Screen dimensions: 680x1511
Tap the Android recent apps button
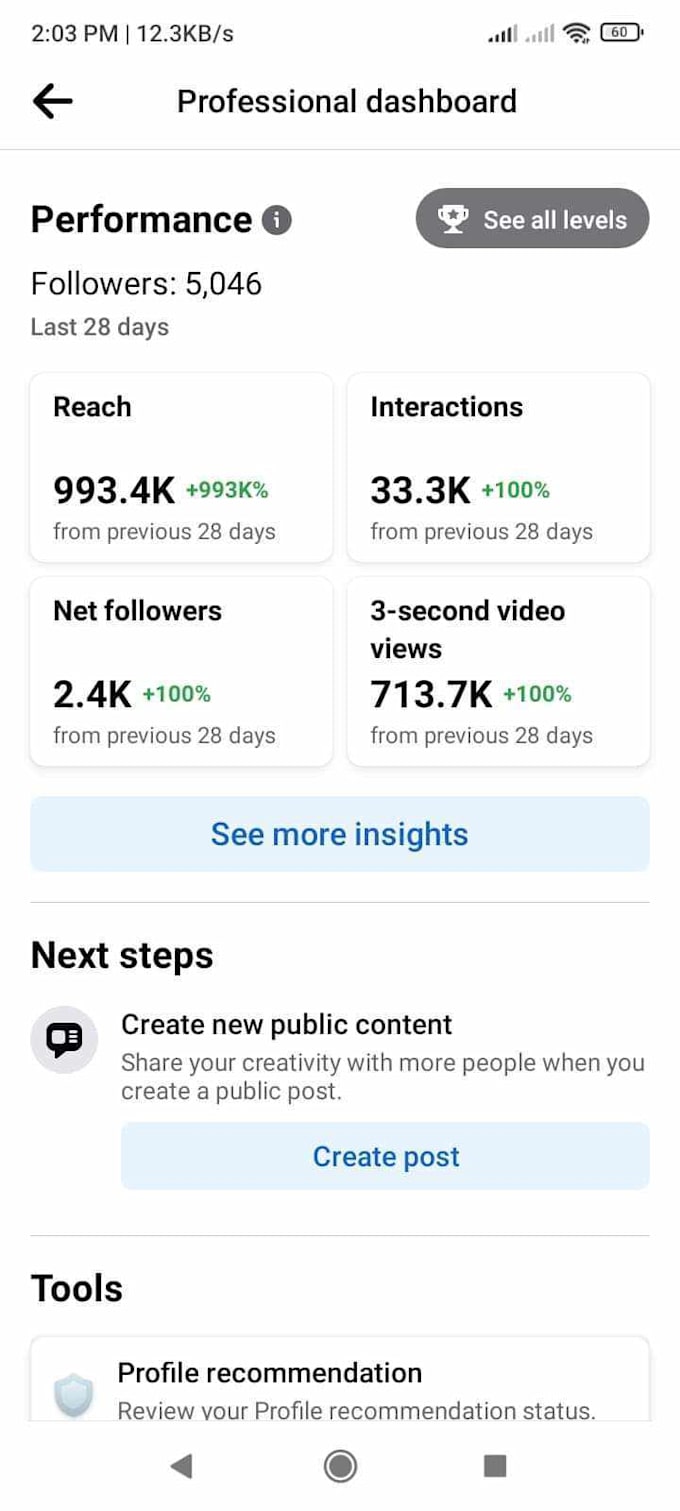tap(494, 1466)
